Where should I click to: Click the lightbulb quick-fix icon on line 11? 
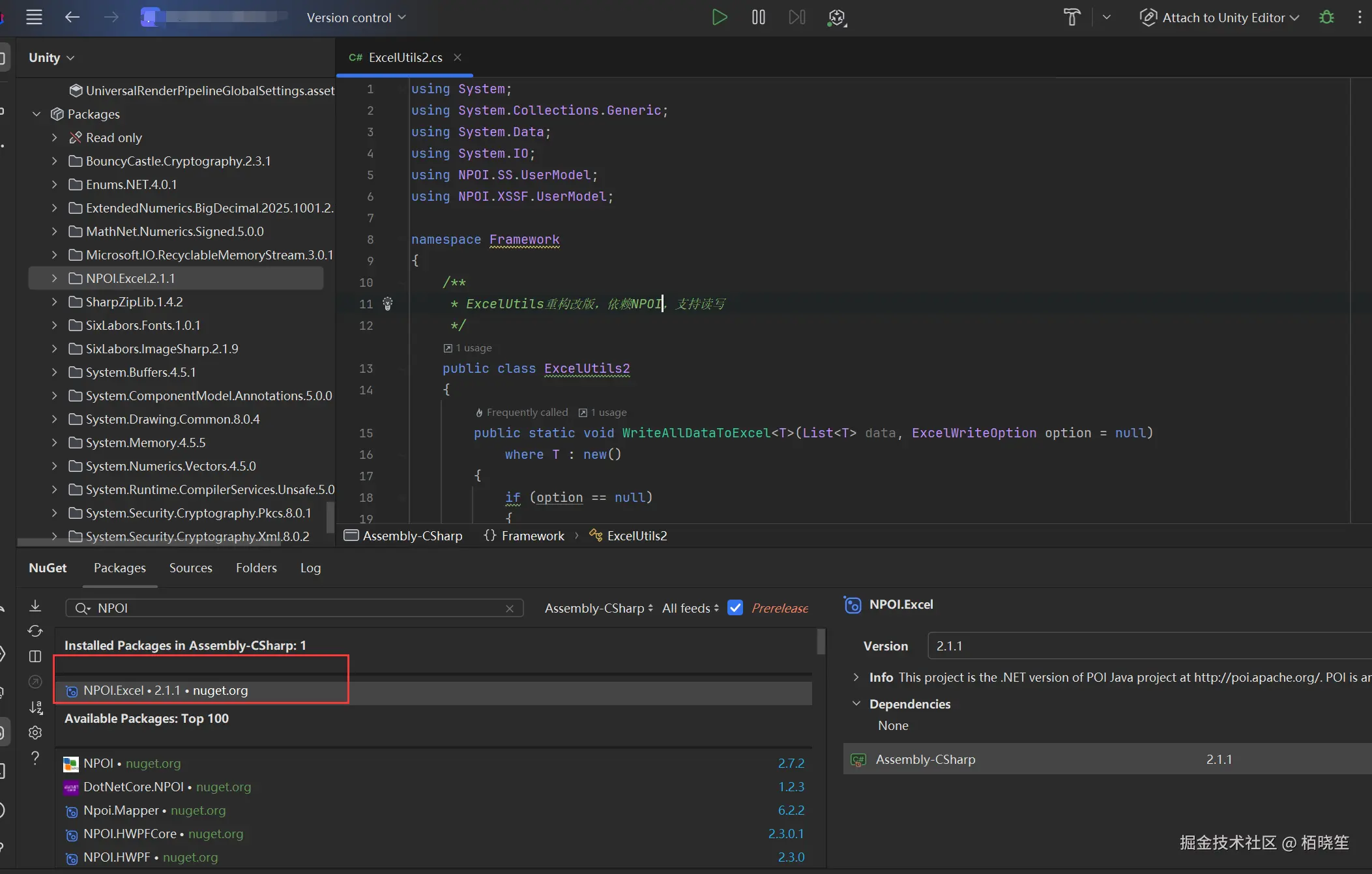coord(388,304)
